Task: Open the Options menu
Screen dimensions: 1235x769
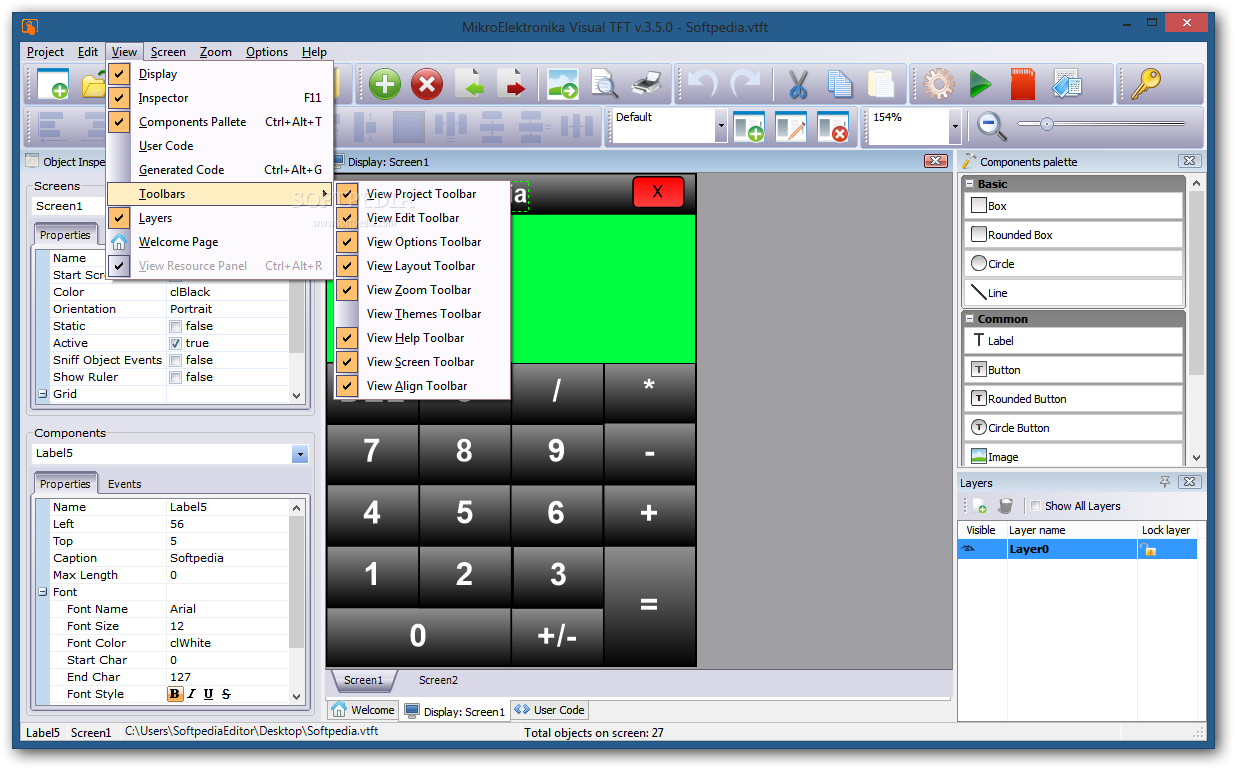Action: pyautogui.click(x=267, y=52)
